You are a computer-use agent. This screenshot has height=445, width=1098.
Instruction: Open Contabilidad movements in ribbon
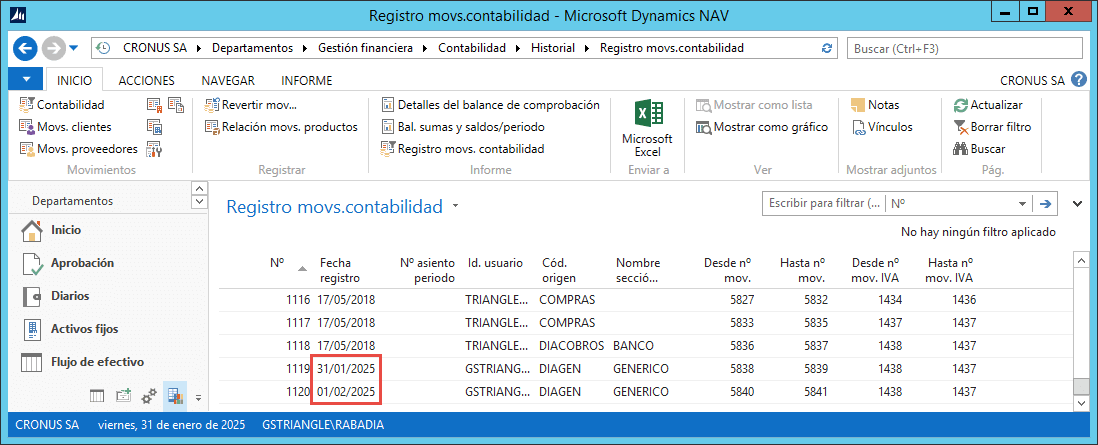point(62,105)
